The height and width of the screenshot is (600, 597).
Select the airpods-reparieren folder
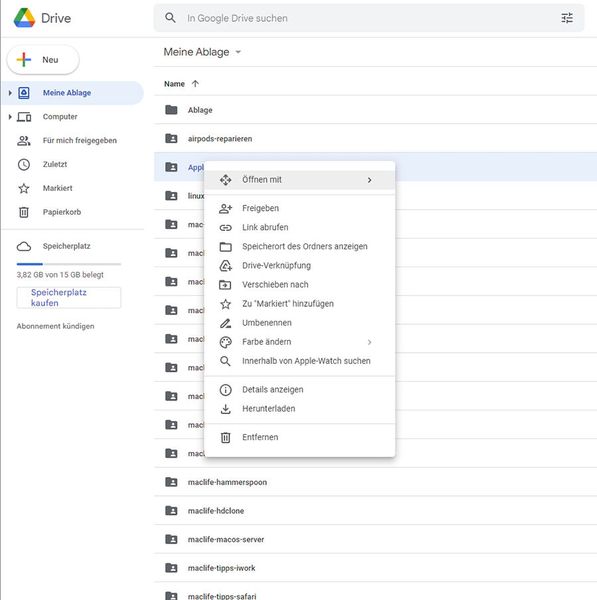pos(375,139)
